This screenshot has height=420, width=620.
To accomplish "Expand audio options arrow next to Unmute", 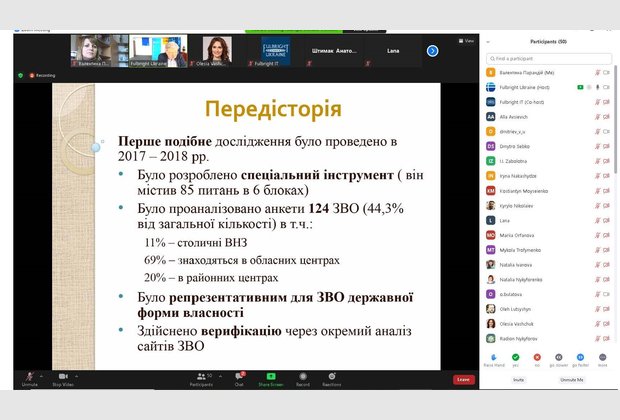I will tap(42, 376).
